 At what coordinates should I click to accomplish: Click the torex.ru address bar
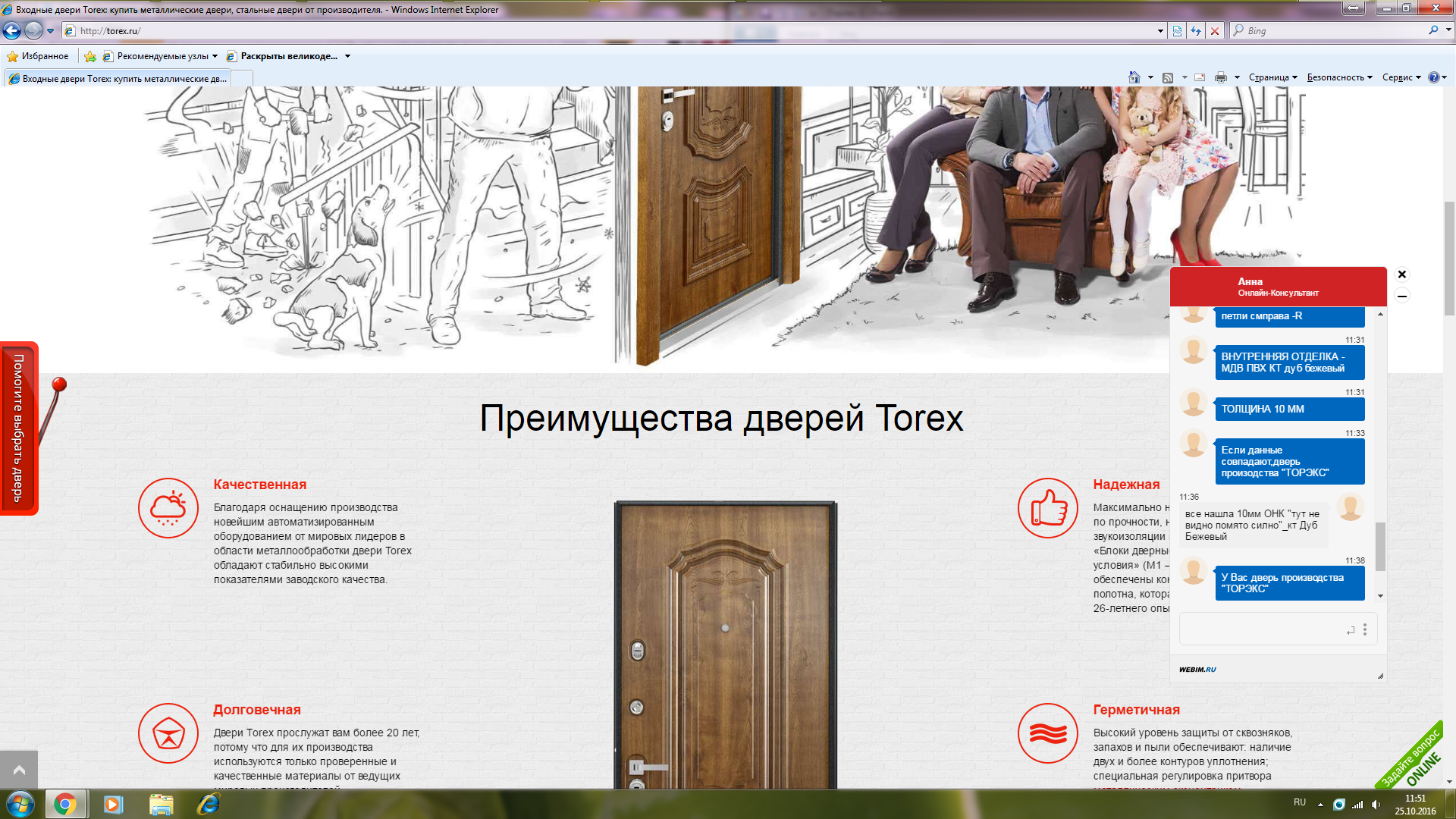pyautogui.click(x=607, y=31)
